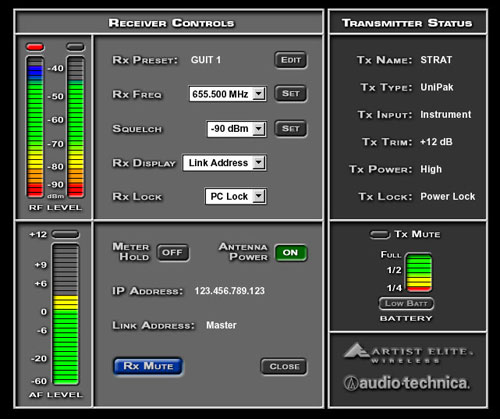Click Edit next to Rx Preset

point(291,60)
